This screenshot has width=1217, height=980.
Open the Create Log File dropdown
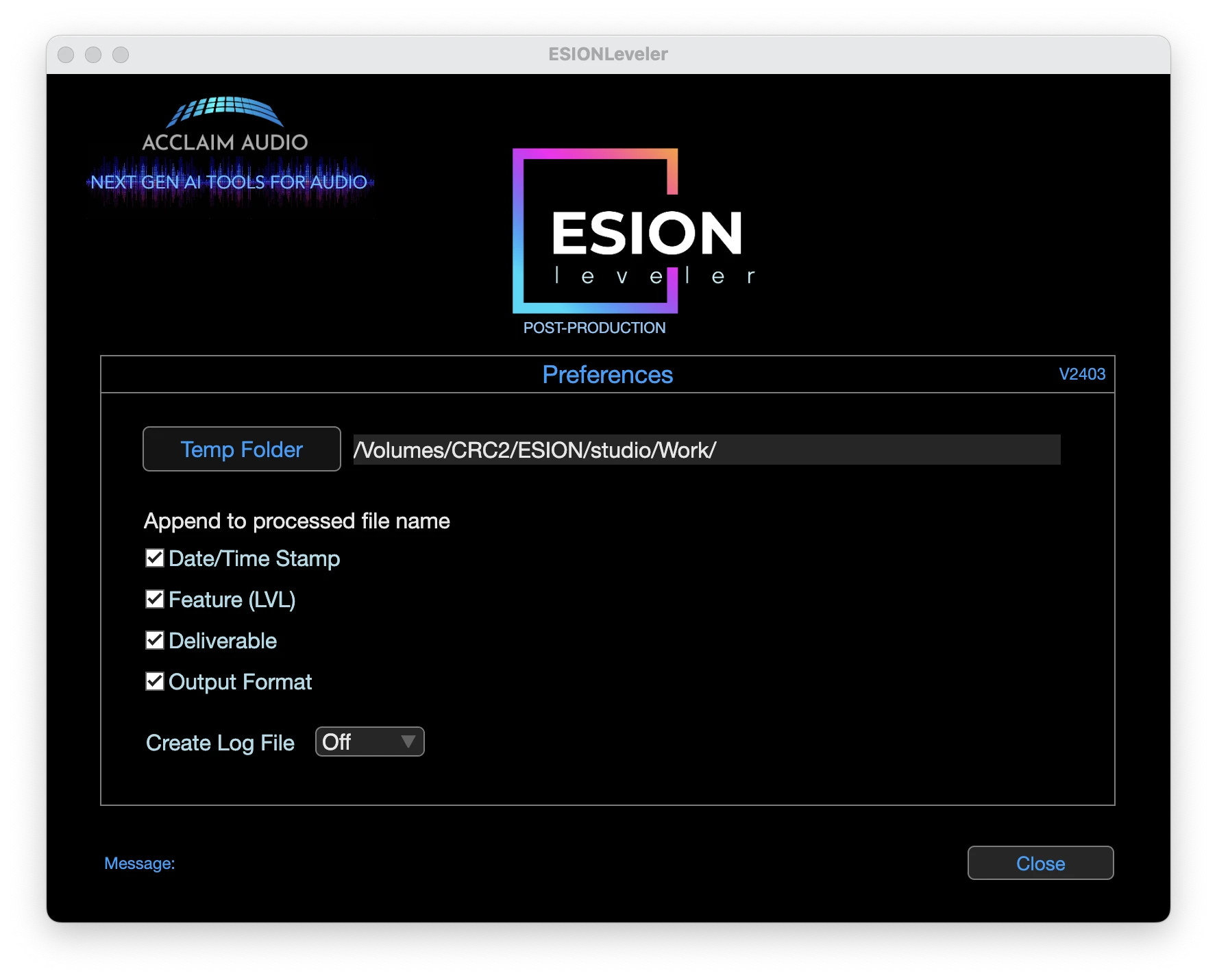coord(369,742)
